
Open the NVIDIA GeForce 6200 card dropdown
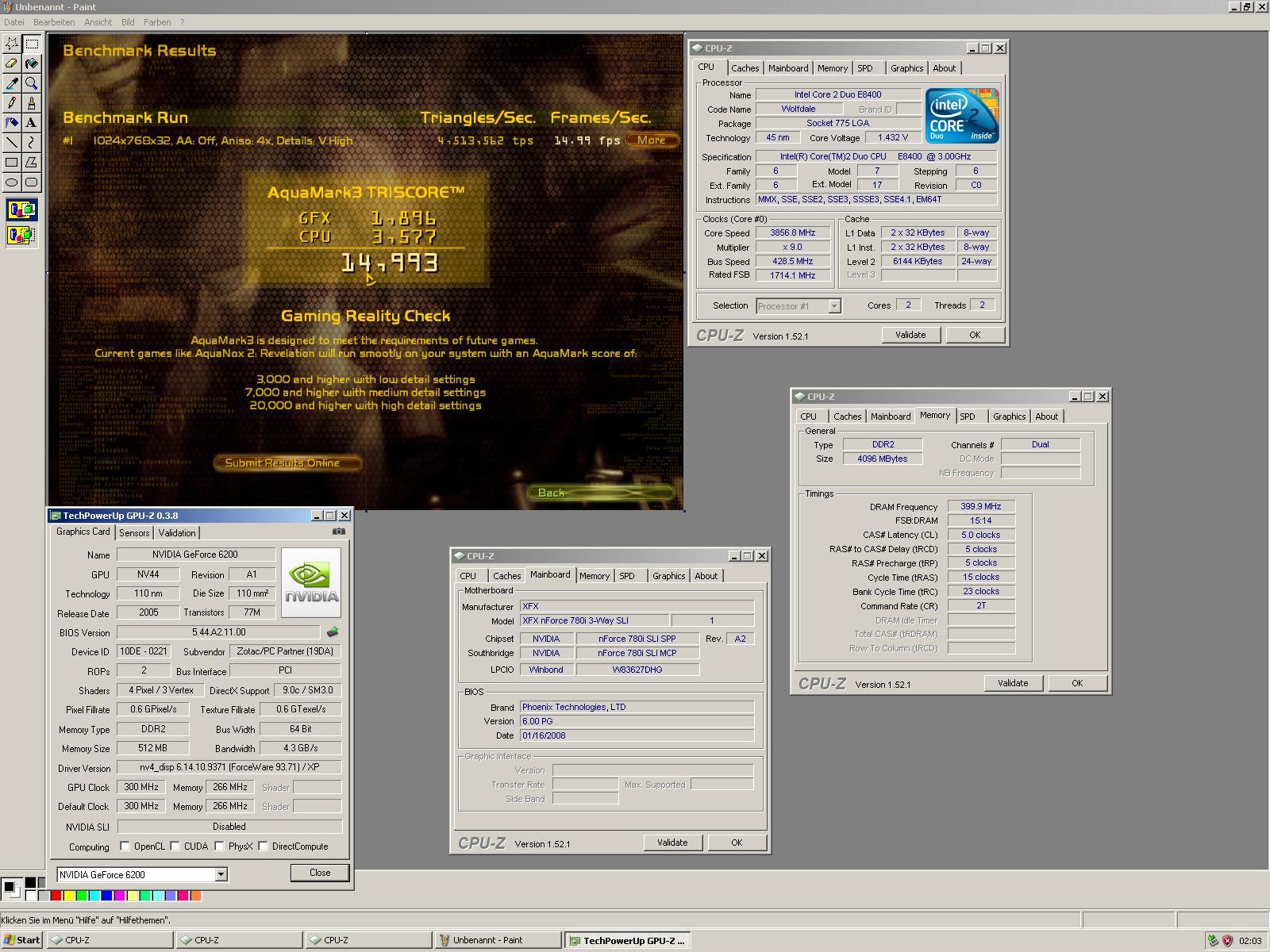[221, 874]
